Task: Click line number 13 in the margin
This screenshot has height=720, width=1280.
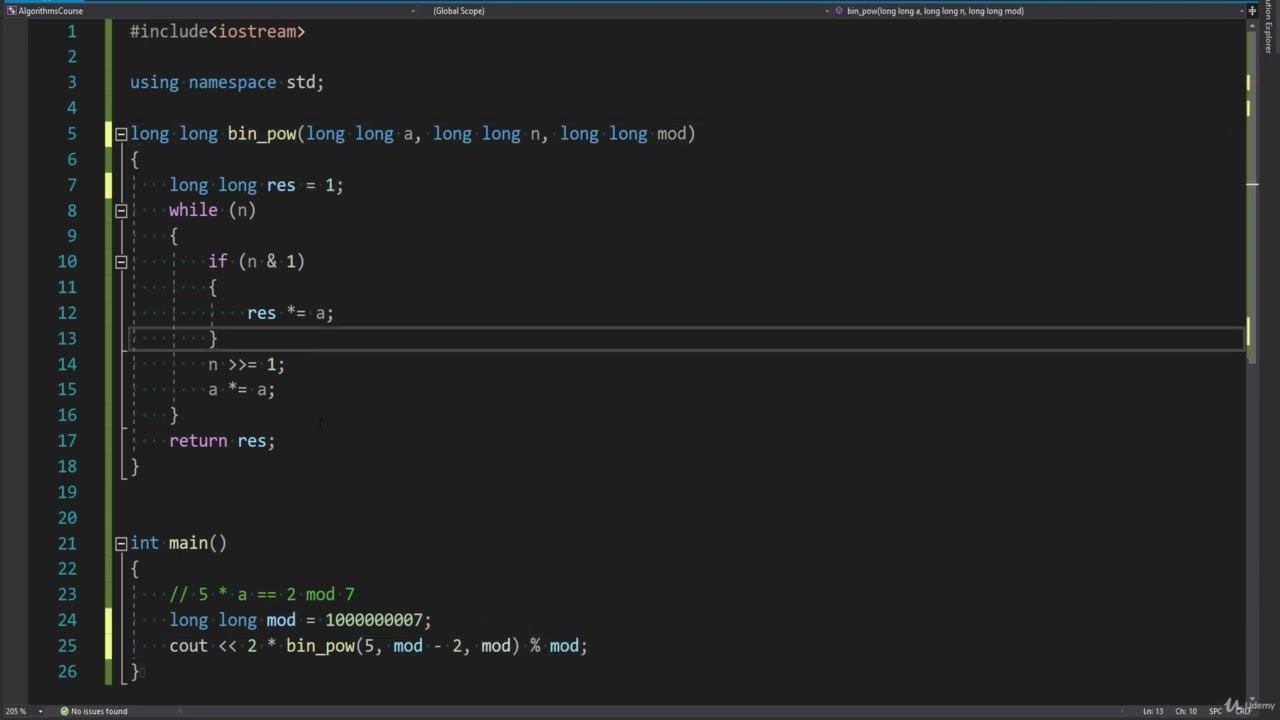Action: [67, 338]
